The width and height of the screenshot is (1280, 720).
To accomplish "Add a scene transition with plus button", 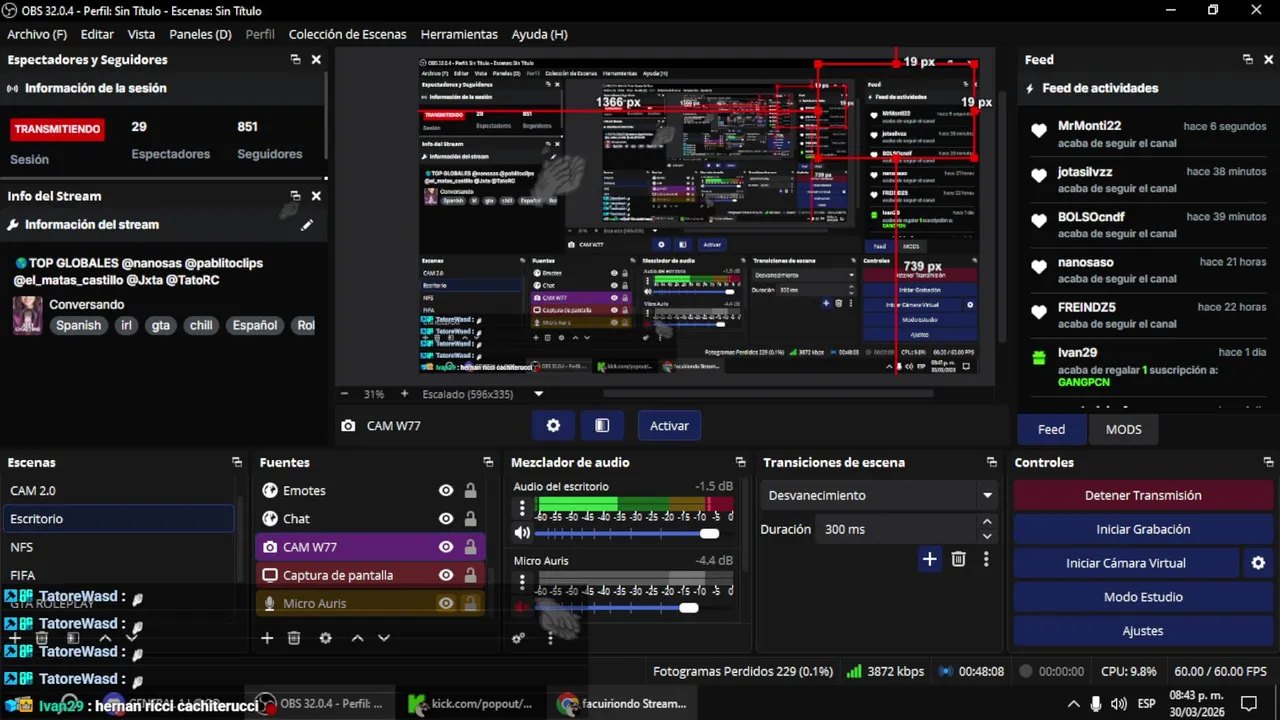I will (929, 559).
